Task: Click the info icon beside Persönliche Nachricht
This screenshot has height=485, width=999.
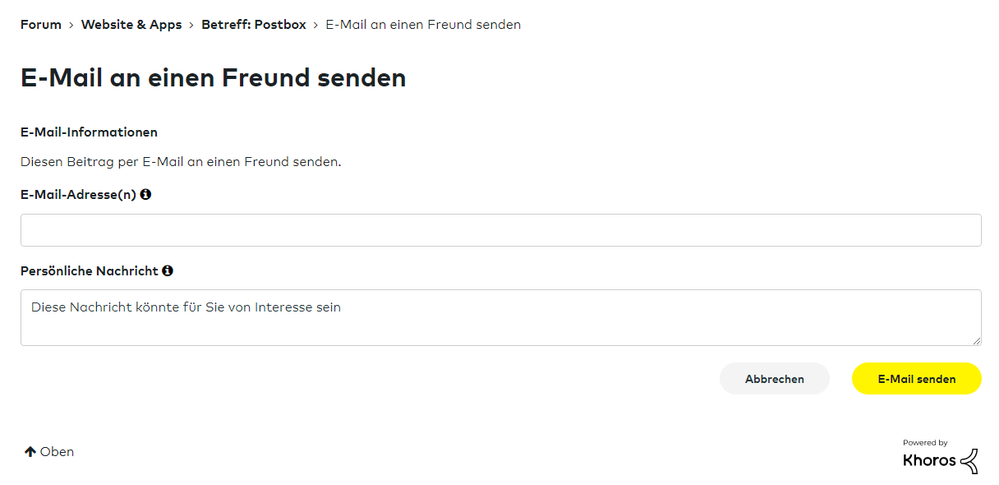Action: tap(167, 271)
